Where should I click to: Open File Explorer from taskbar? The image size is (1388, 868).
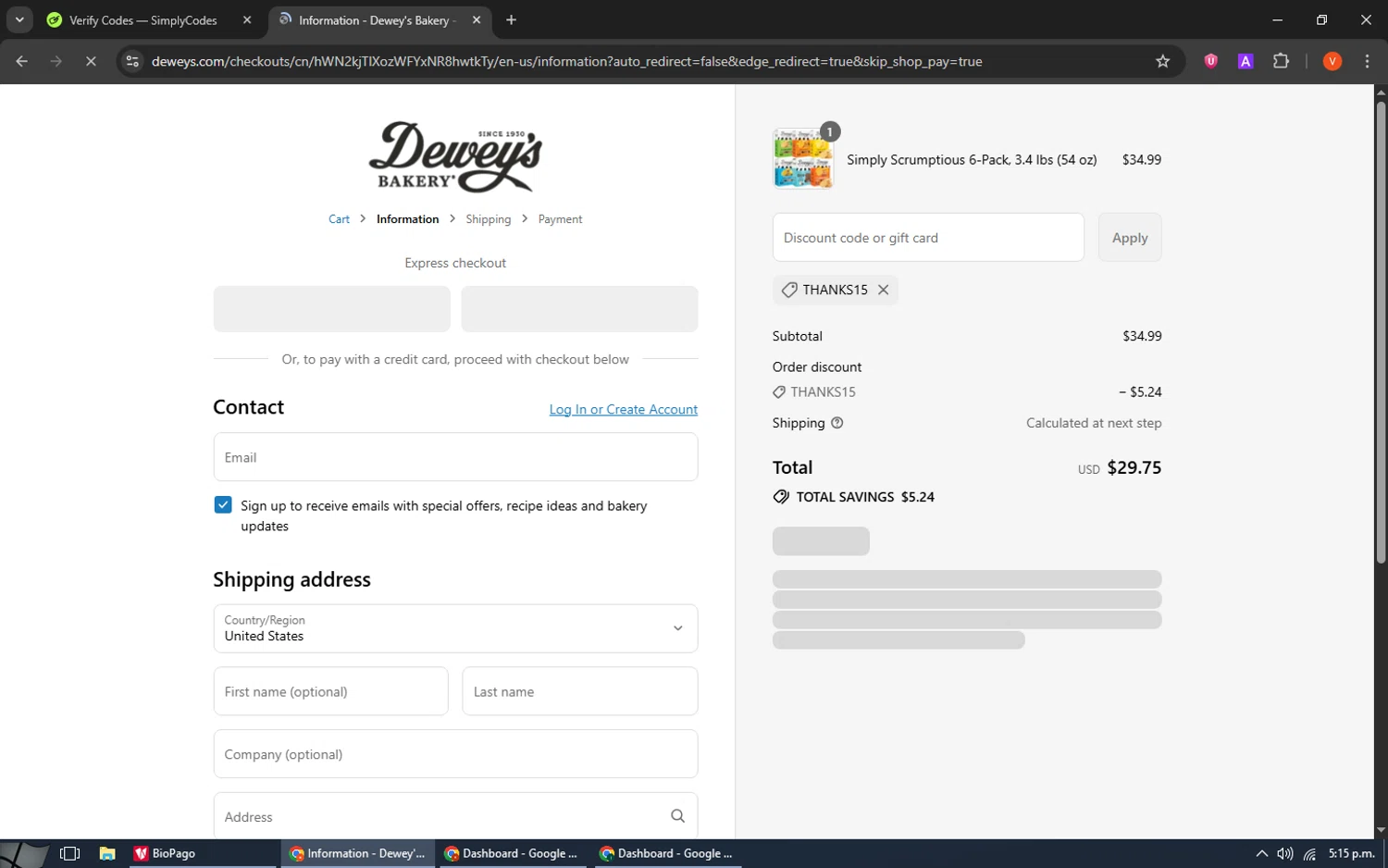tap(107, 853)
